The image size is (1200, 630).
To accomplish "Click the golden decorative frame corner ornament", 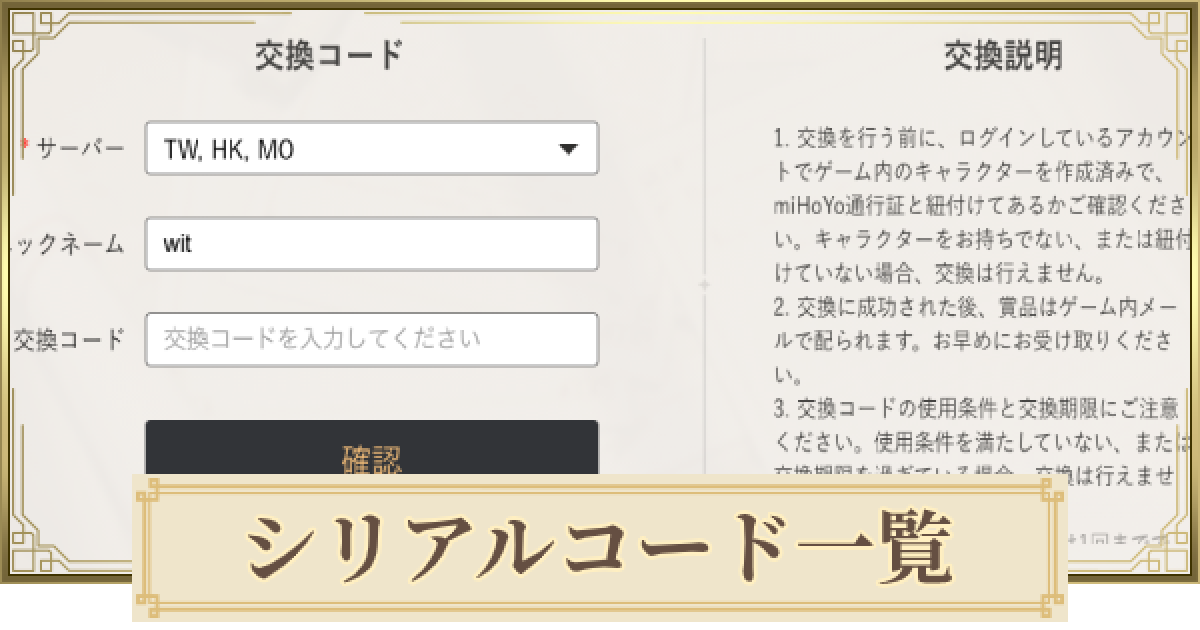I will pos(22,22).
